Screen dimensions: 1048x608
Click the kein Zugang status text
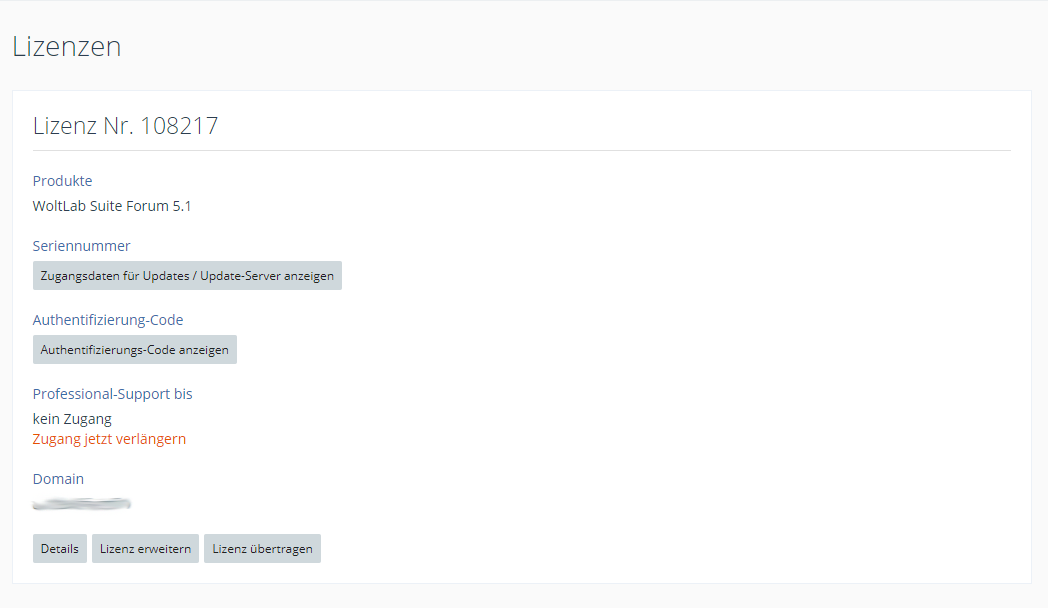click(x=72, y=419)
